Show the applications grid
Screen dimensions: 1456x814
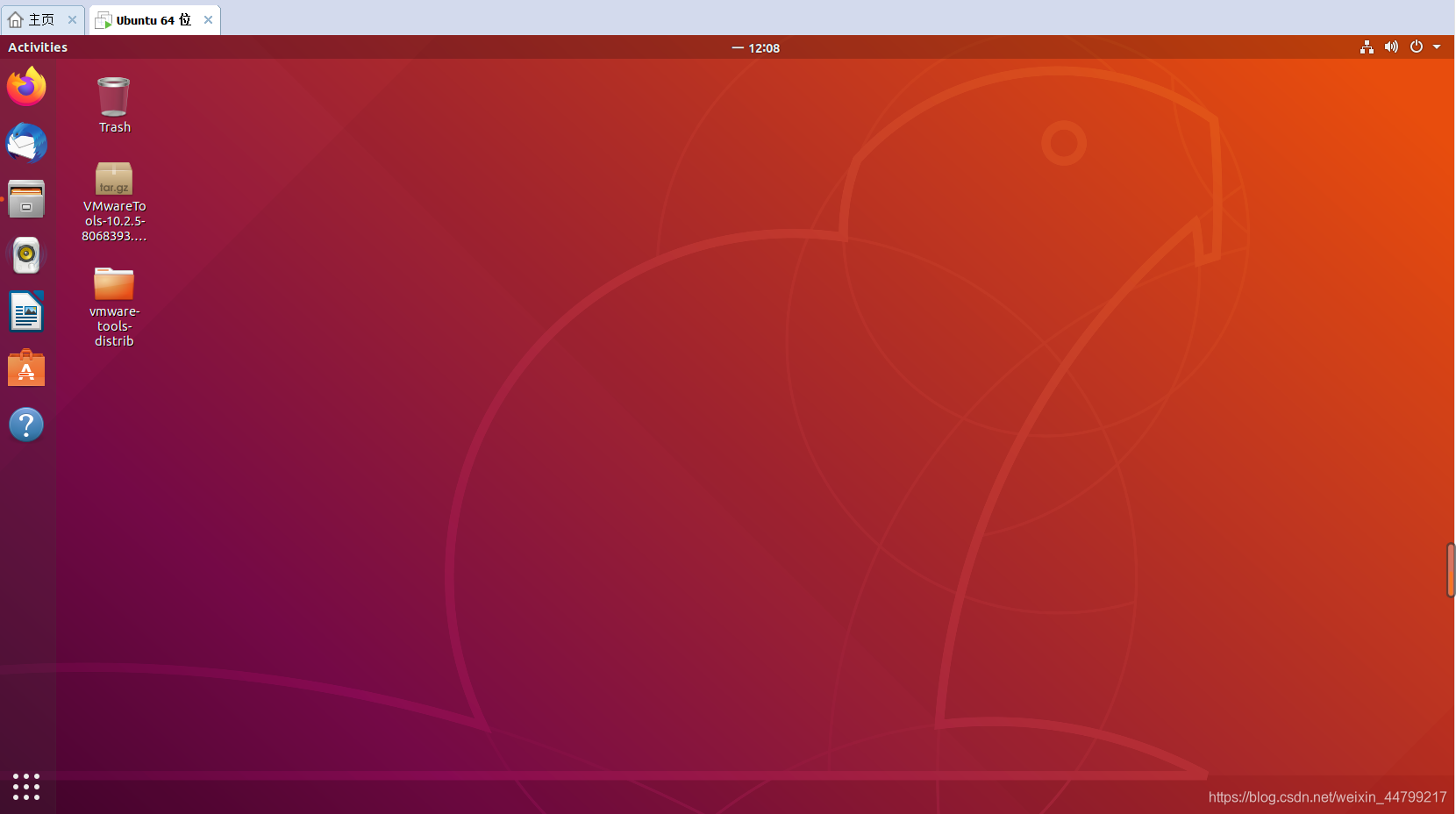(x=26, y=787)
